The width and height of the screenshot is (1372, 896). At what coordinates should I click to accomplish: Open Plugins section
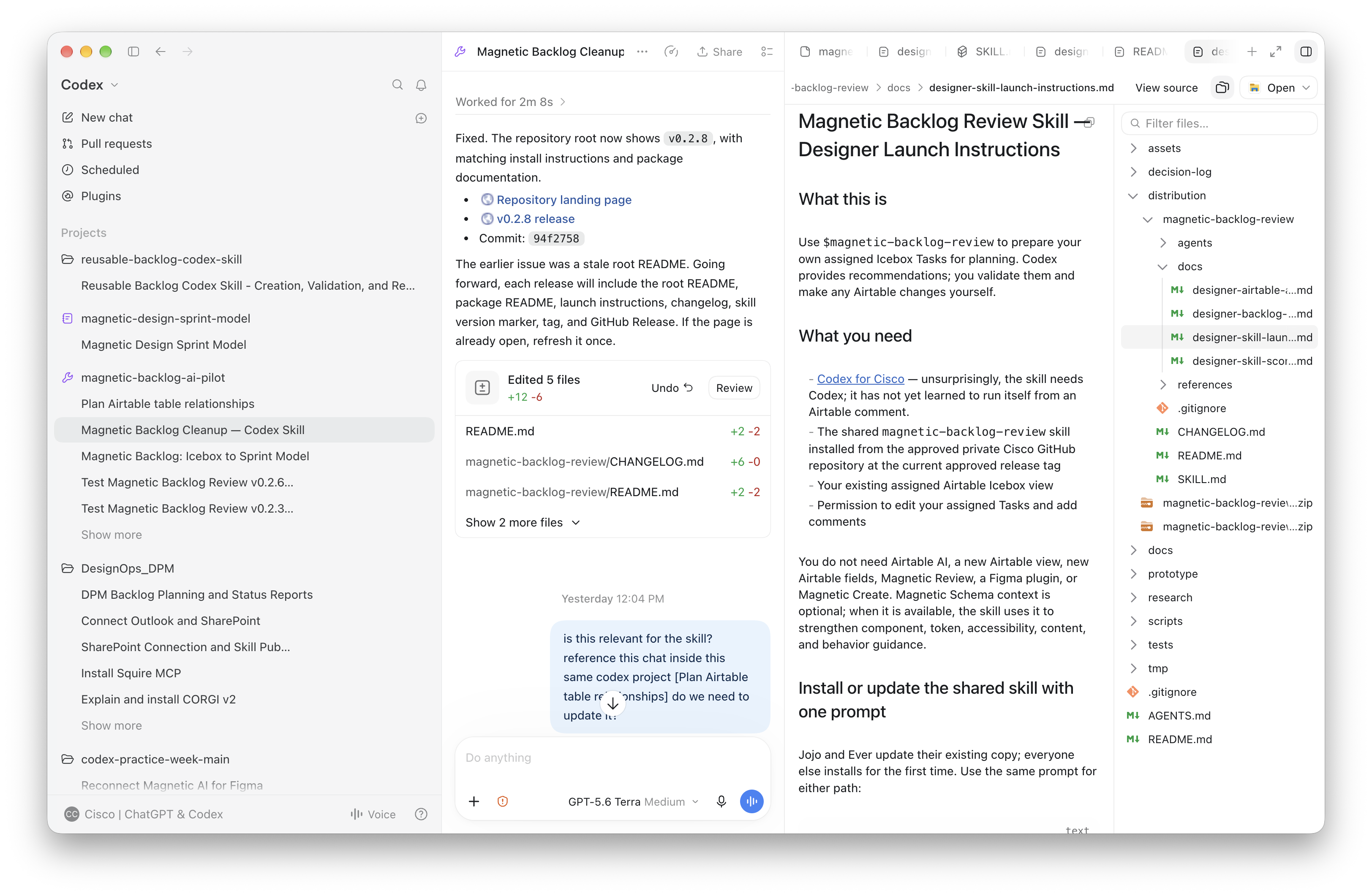click(x=101, y=196)
